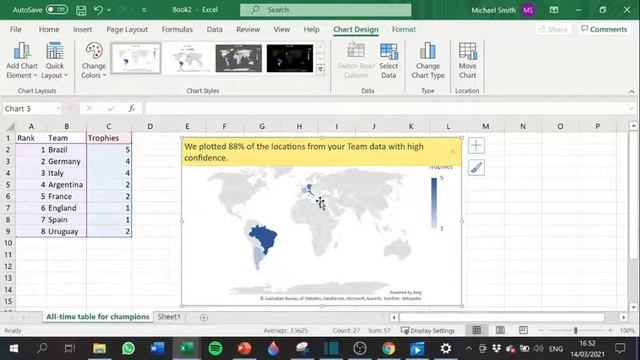Select column D header

pos(150,127)
